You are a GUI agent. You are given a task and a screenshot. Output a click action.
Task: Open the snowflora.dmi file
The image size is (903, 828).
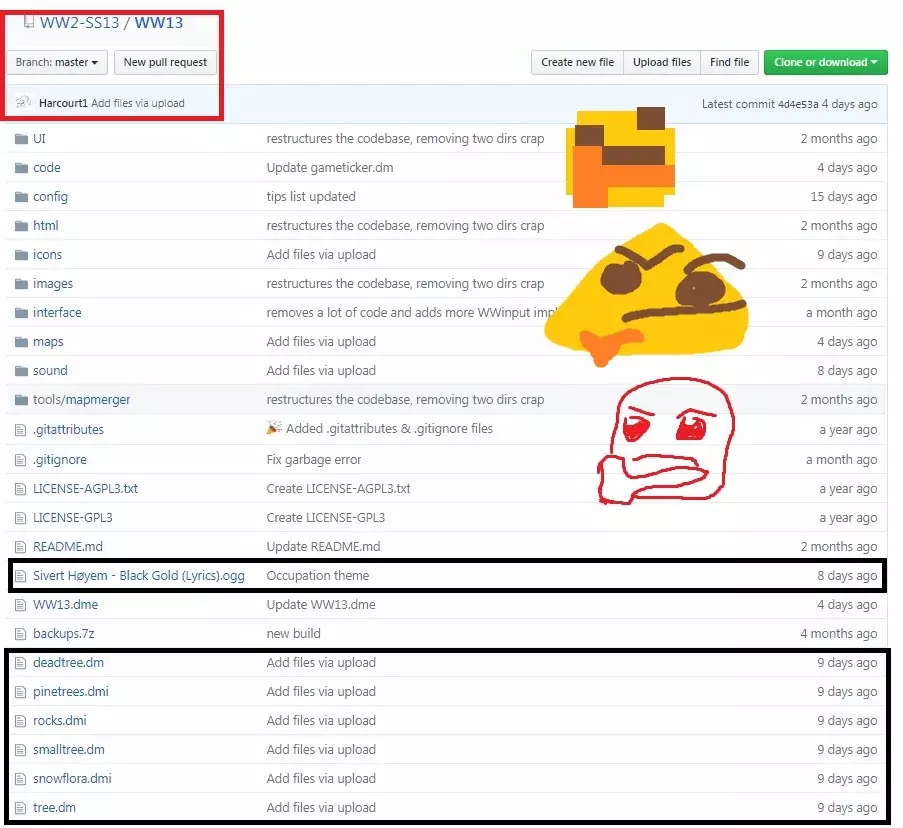[x=72, y=779]
